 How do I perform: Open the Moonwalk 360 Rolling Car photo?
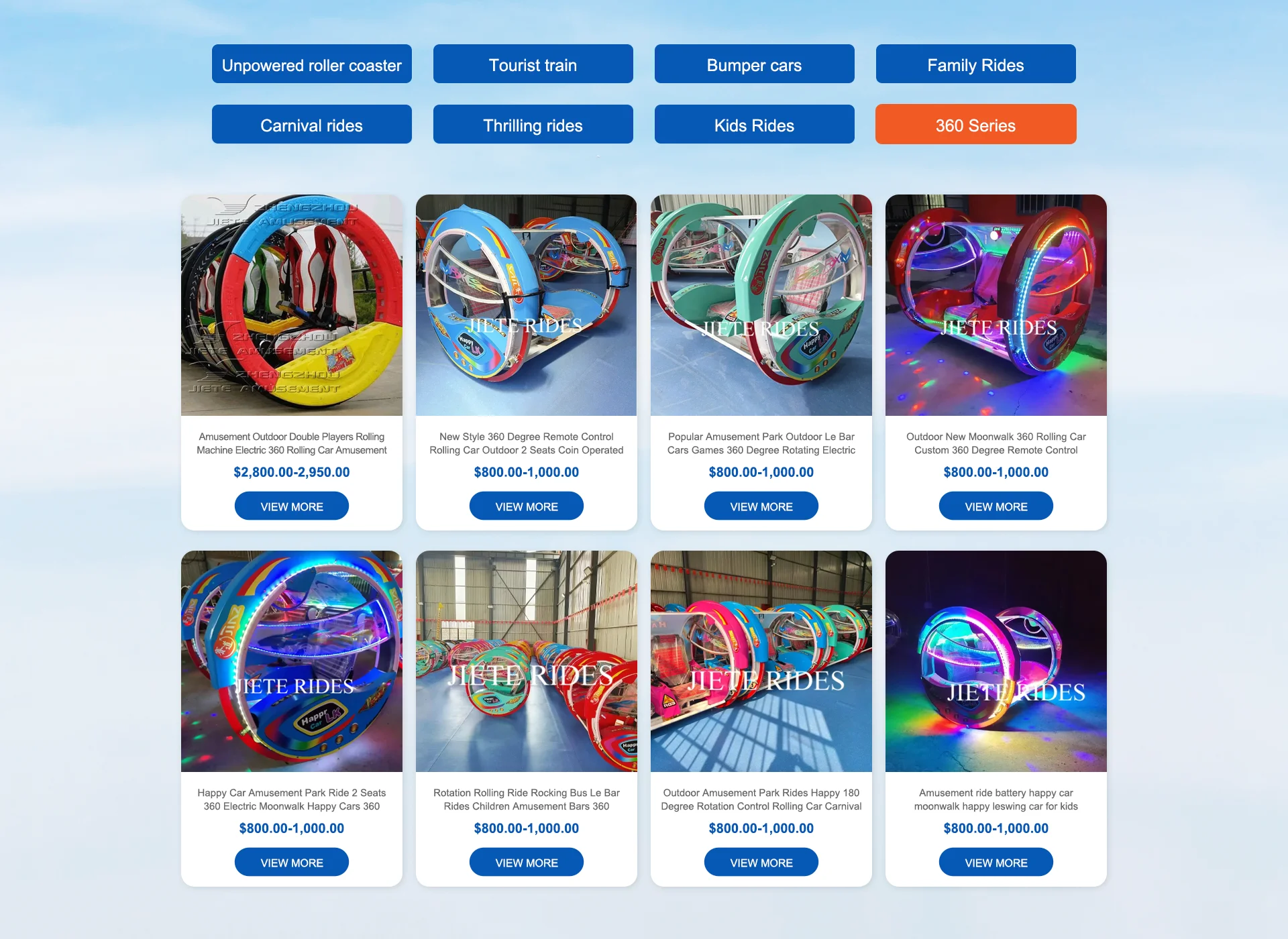[996, 305]
